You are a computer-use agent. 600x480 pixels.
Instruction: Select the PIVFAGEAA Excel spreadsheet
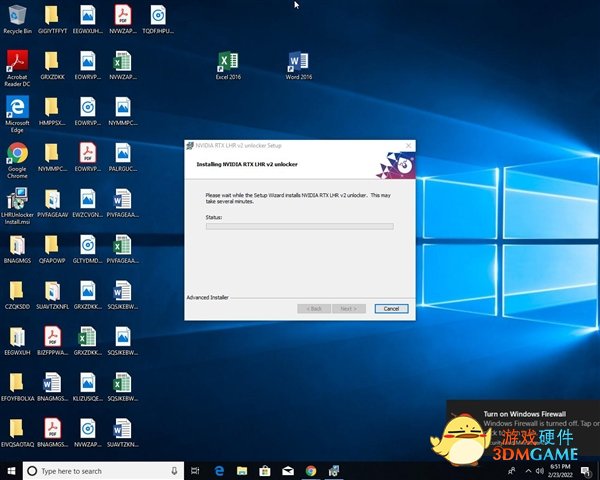pyautogui.click(x=123, y=250)
